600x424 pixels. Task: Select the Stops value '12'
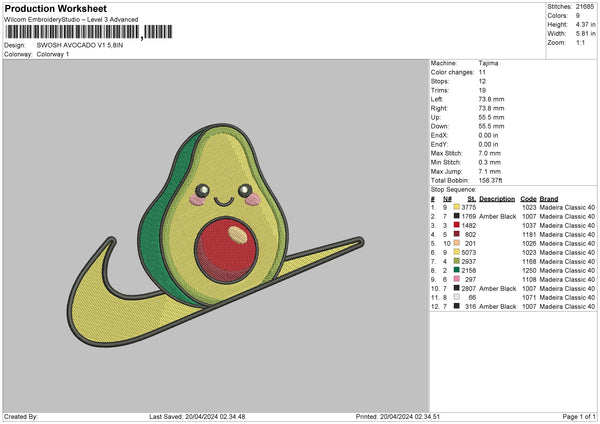tap(482, 81)
